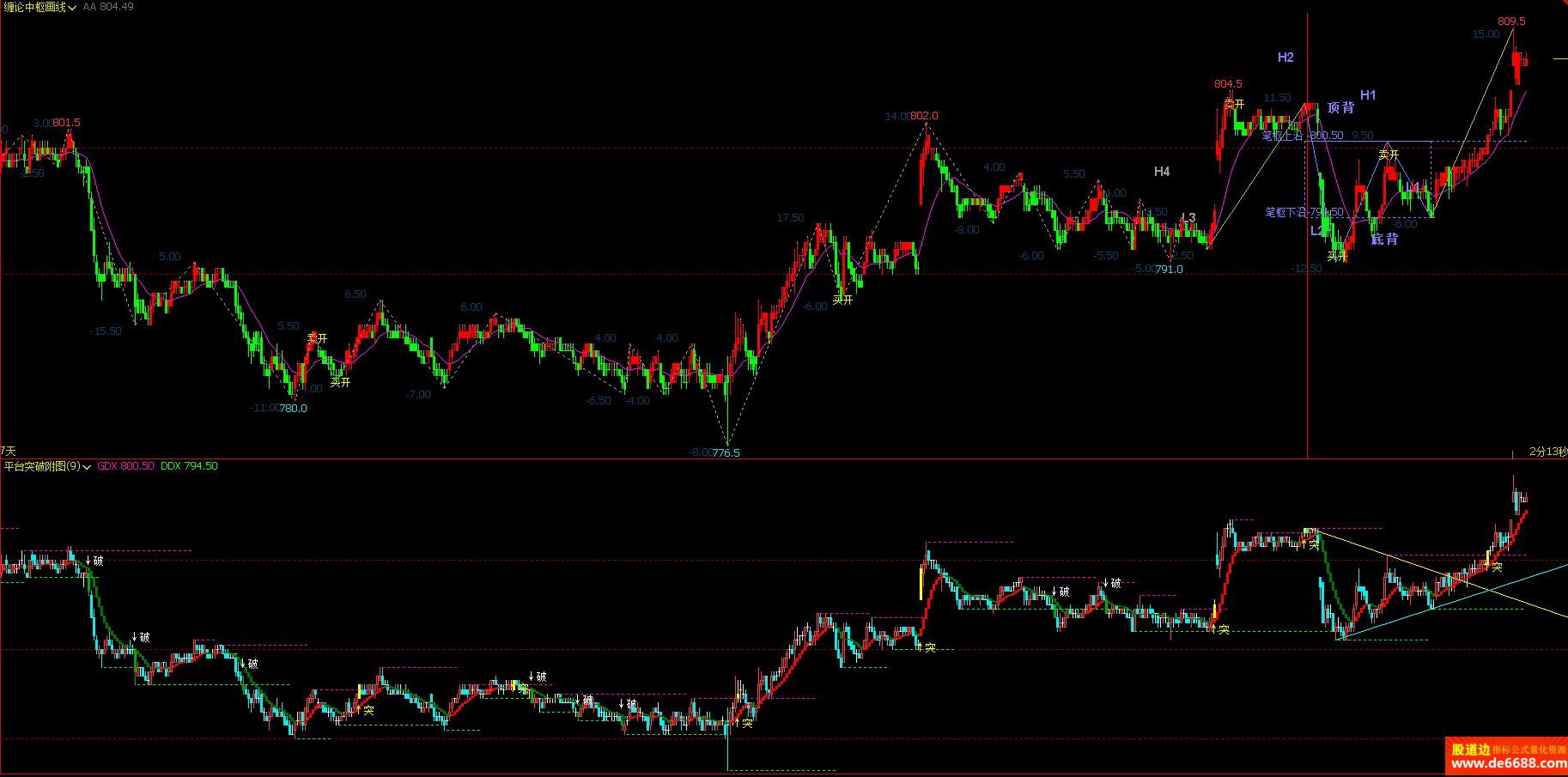Select the 802.0 high price label

point(924,116)
